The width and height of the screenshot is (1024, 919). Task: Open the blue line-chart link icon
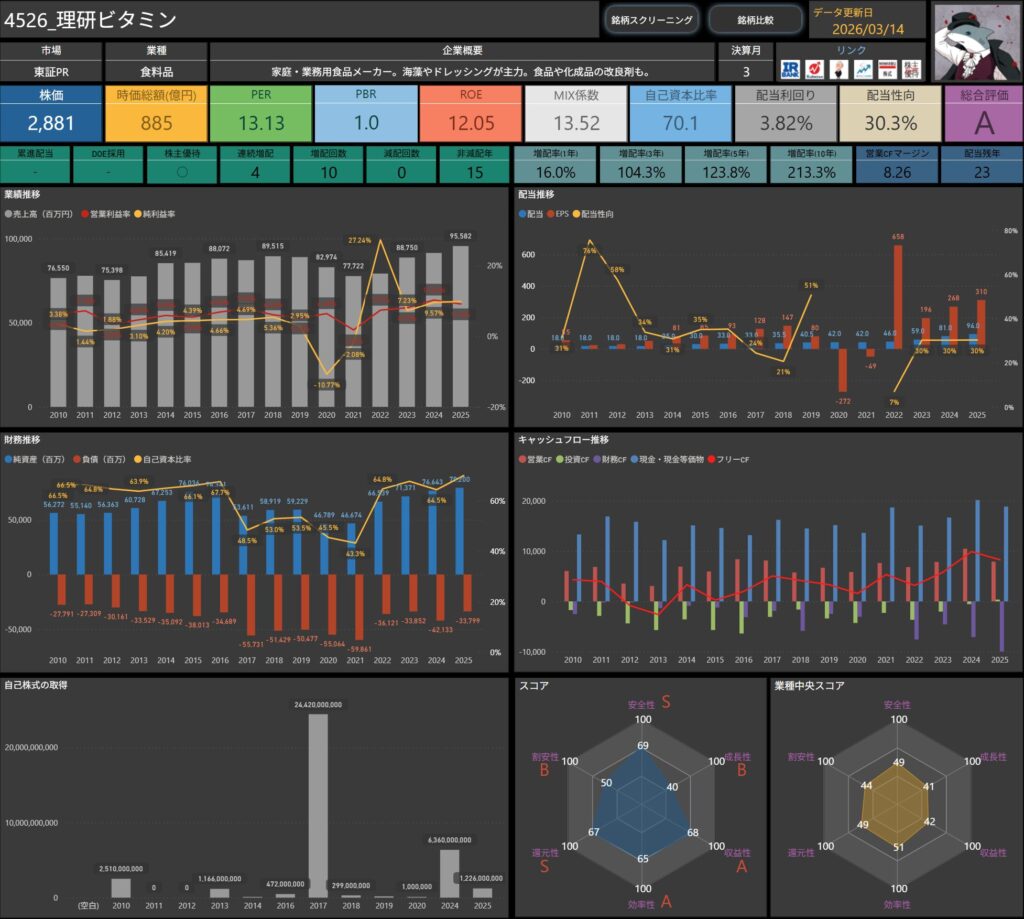pyautogui.click(x=862, y=68)
